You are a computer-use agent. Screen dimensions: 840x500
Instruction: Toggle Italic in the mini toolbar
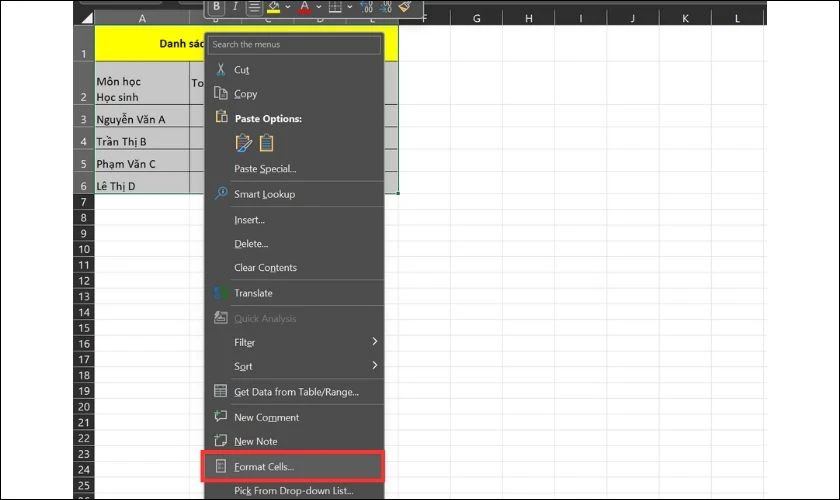coord(235,7)
